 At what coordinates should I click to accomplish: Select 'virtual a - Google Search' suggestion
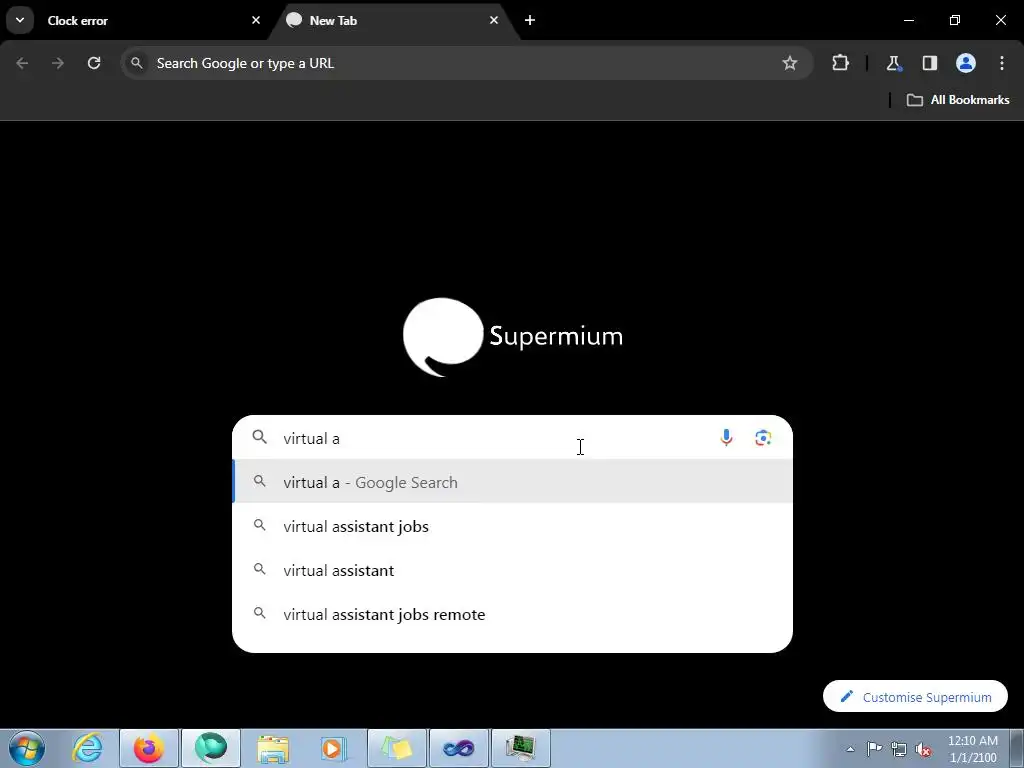coord(513,482)
